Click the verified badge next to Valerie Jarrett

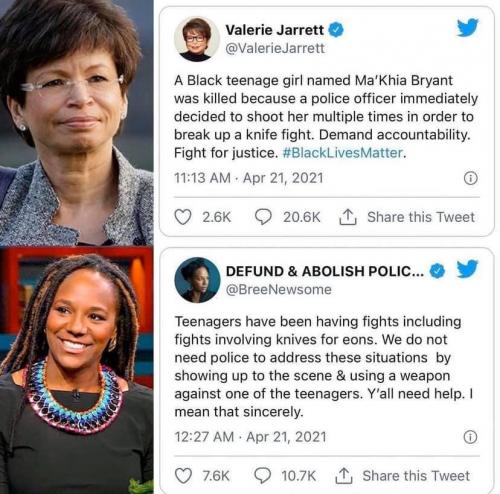[336, 30]
